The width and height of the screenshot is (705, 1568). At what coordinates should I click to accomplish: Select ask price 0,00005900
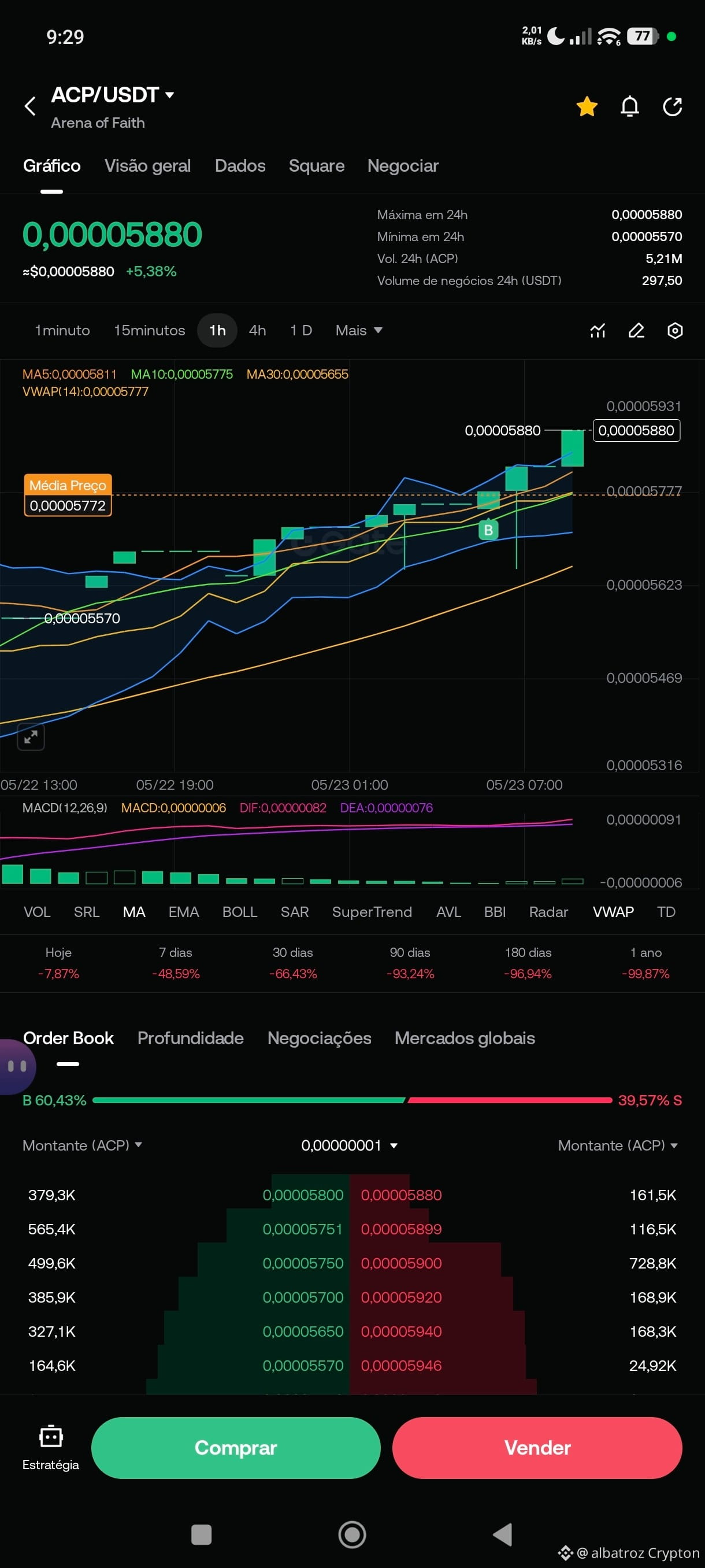point(402,1263)
